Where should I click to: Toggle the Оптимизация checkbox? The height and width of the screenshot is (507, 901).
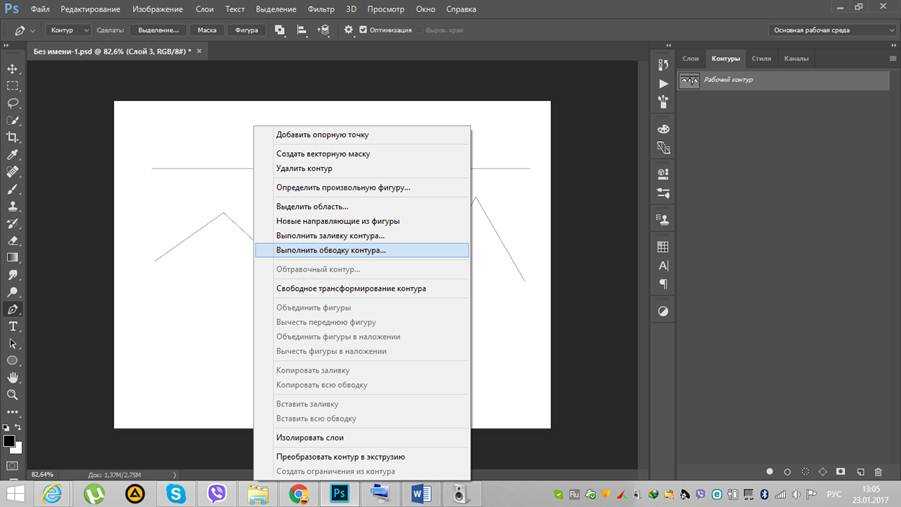tap(363, 30)
